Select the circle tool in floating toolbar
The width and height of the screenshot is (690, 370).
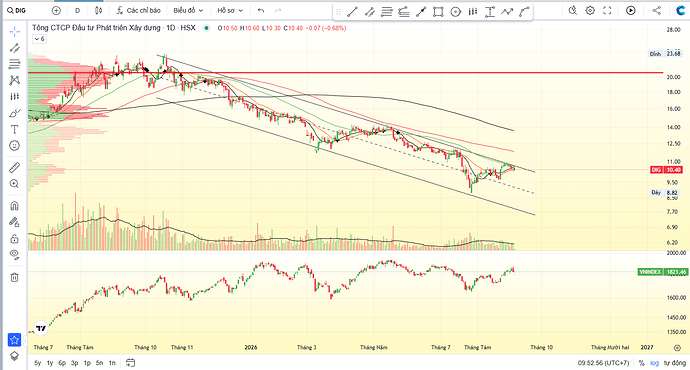(455, 12)
